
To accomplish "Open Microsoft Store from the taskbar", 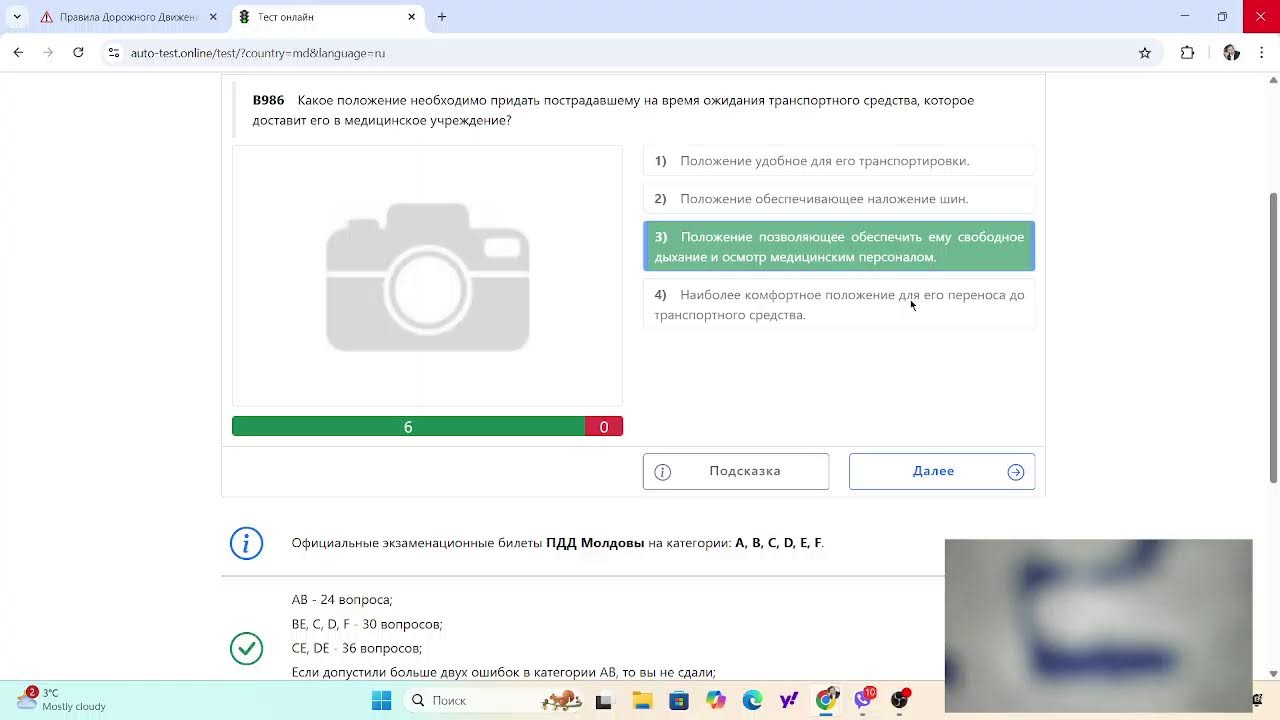I will 679,701.
